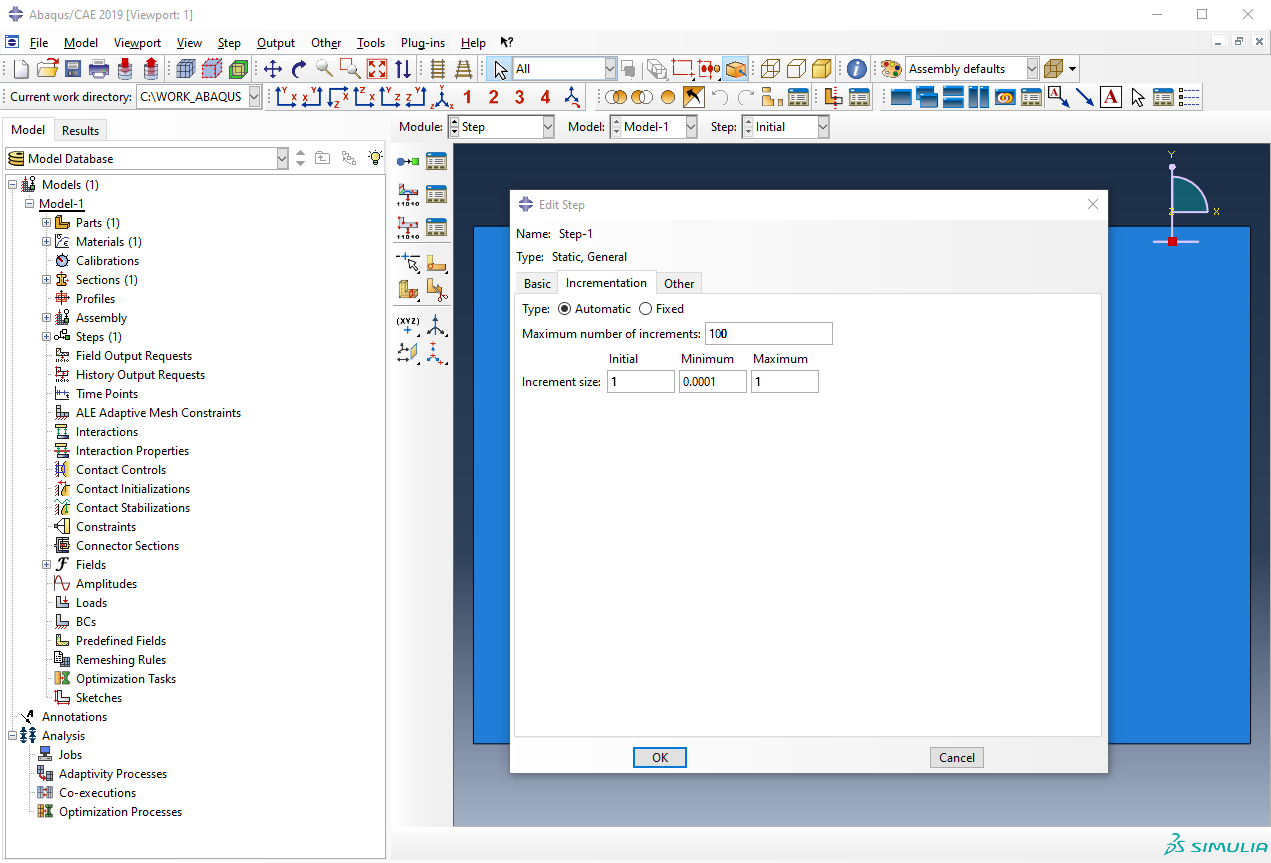Click the Create Field Output tool
Screen dimensions: 1271x863
(407, 194)
